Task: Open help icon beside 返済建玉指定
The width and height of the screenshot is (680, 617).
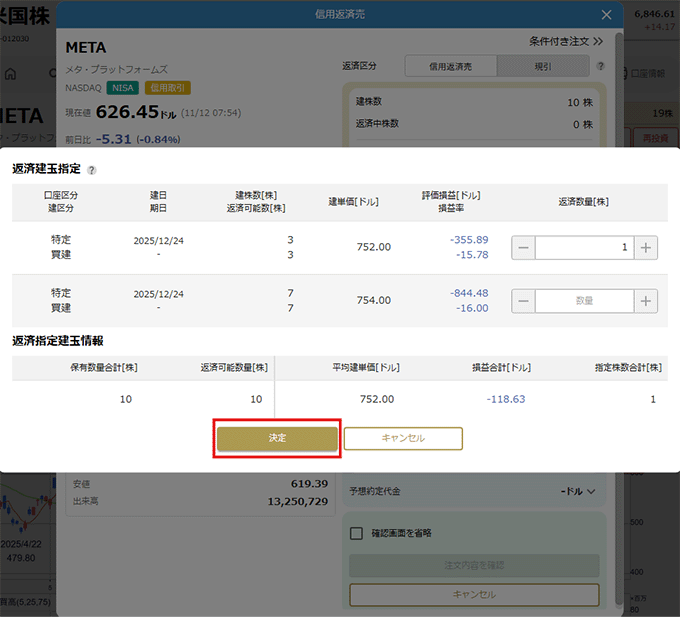Action: pyautogui.click(x=92, y=171)
